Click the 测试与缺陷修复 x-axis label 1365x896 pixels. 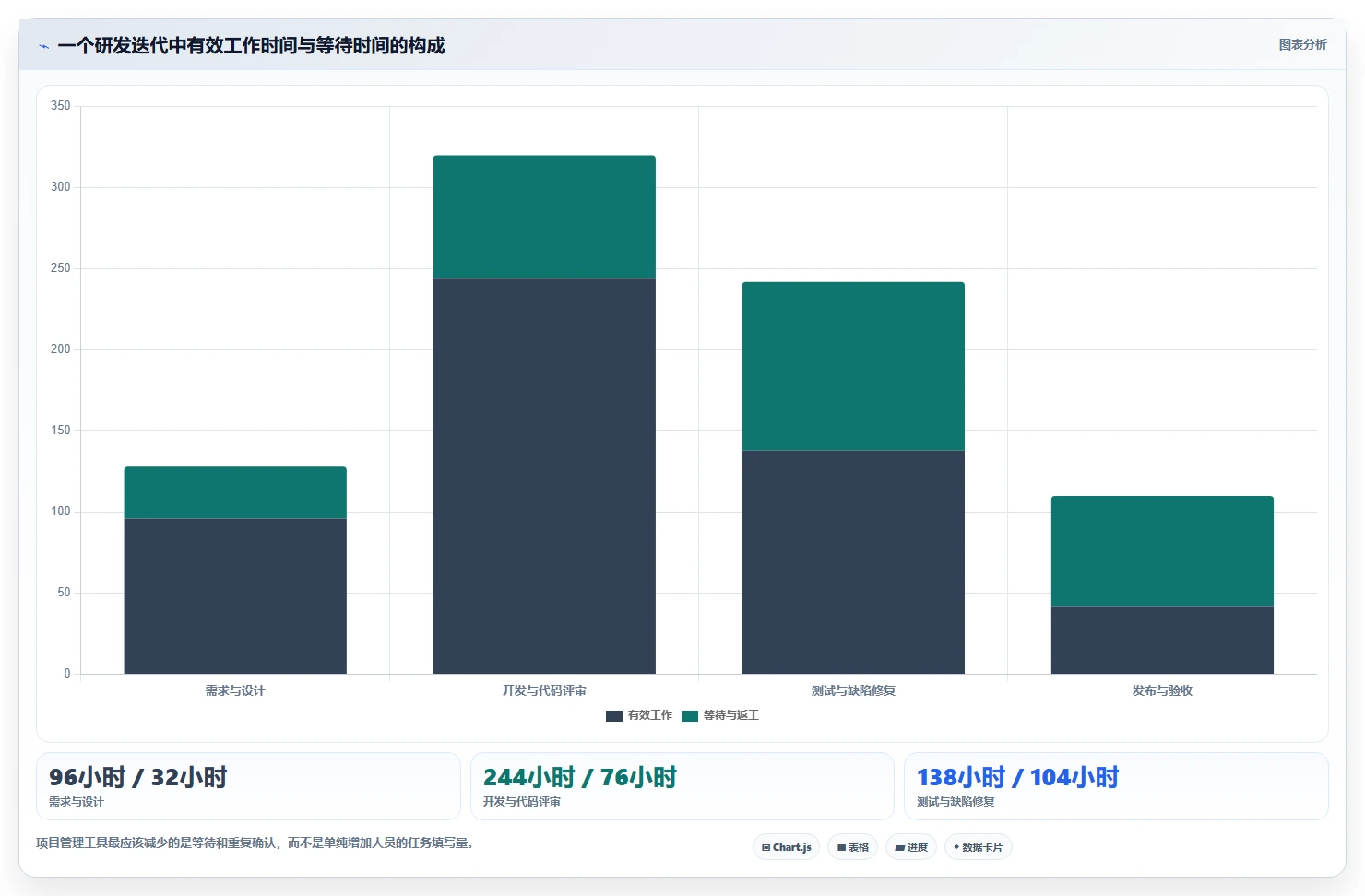pos(853,690)
